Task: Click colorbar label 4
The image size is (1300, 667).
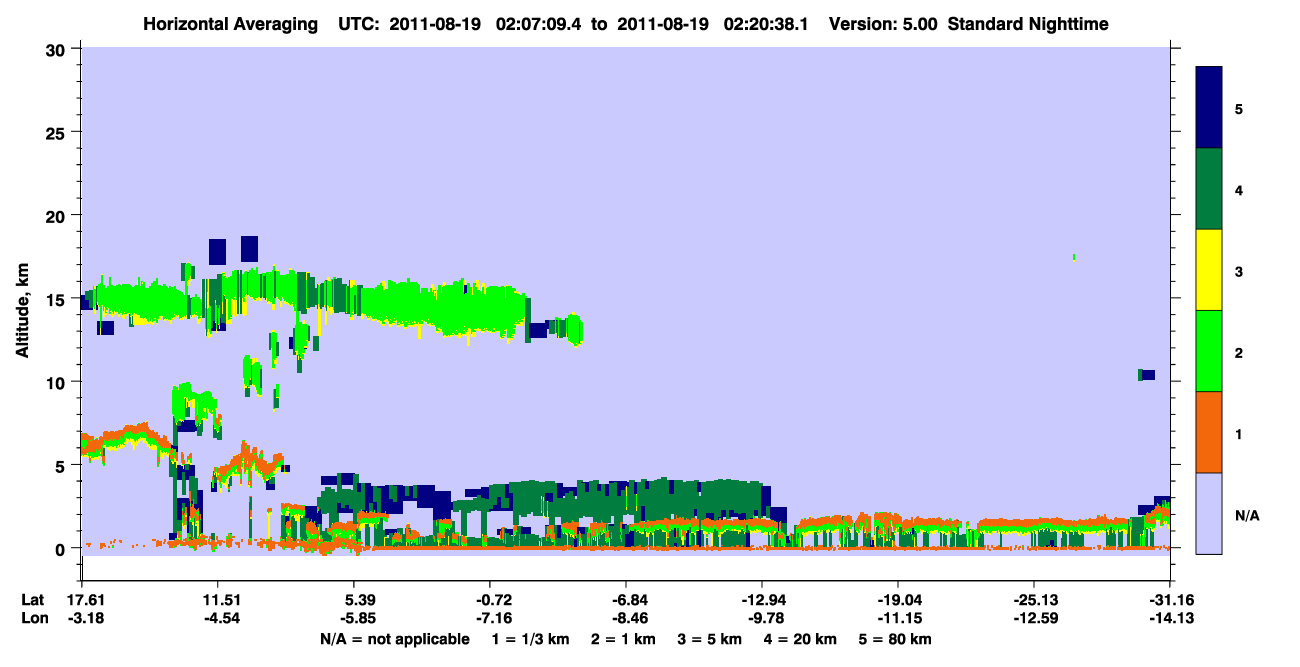Action: click(1239, 189)
